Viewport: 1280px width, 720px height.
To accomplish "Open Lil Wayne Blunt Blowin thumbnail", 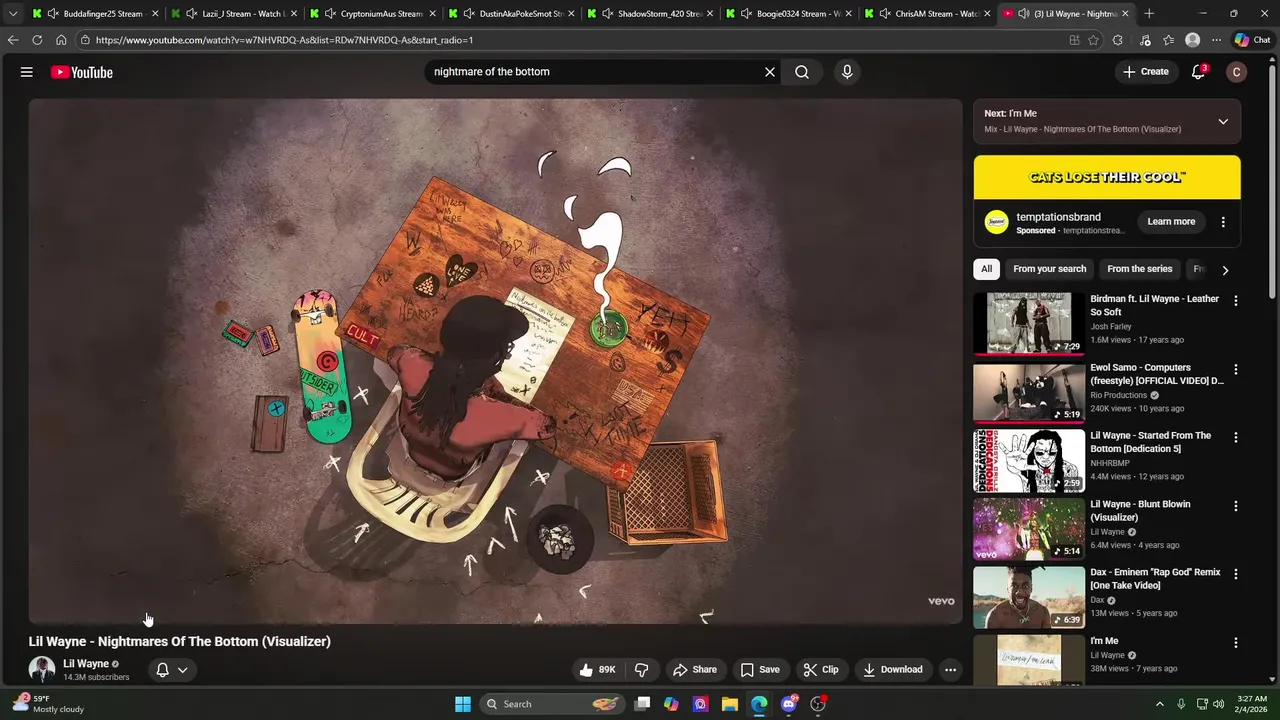I will pyautogui.click(x=1029, y=529).
